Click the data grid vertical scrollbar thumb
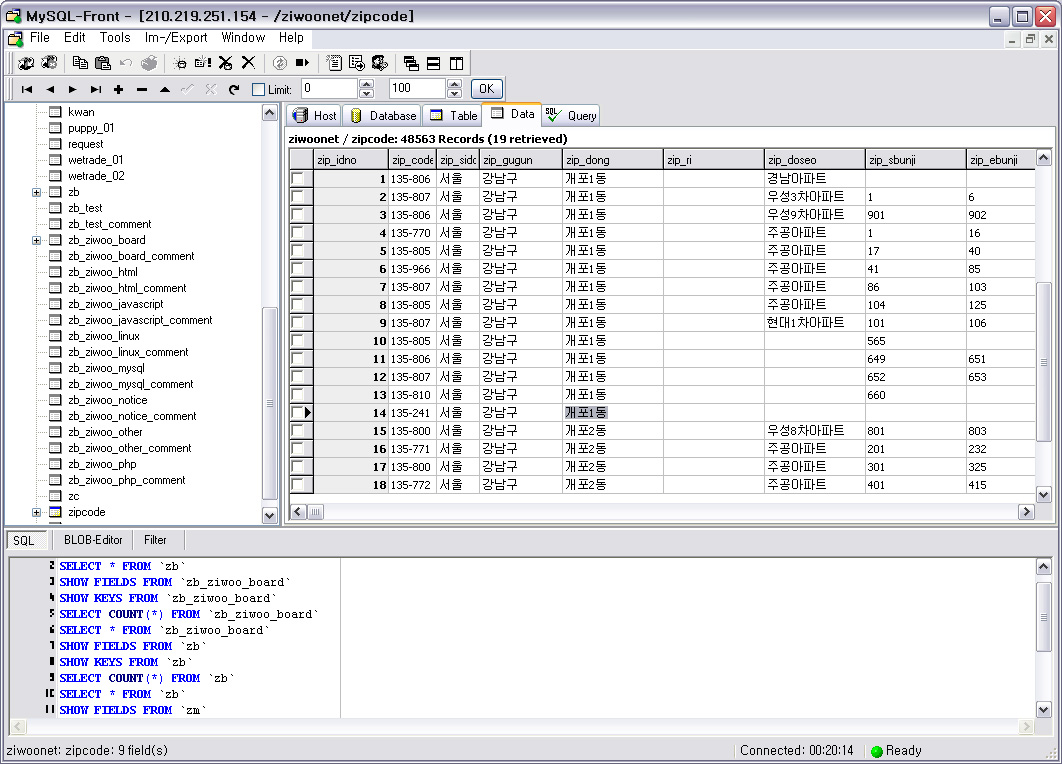Screen dimensions: 1062x764 pyautogui.click(x=1044, y=362)
